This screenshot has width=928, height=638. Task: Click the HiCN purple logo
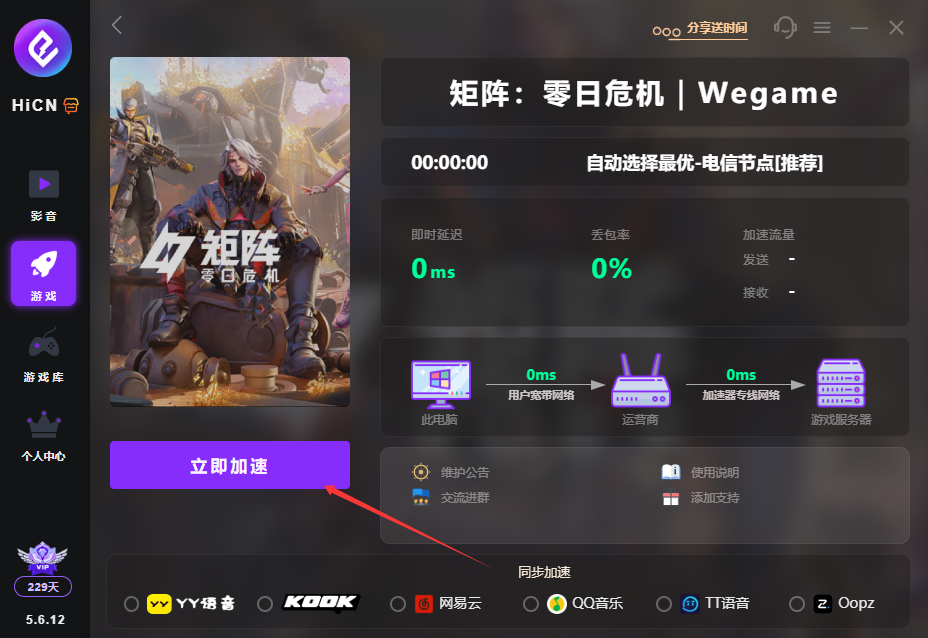click(43, 48)
